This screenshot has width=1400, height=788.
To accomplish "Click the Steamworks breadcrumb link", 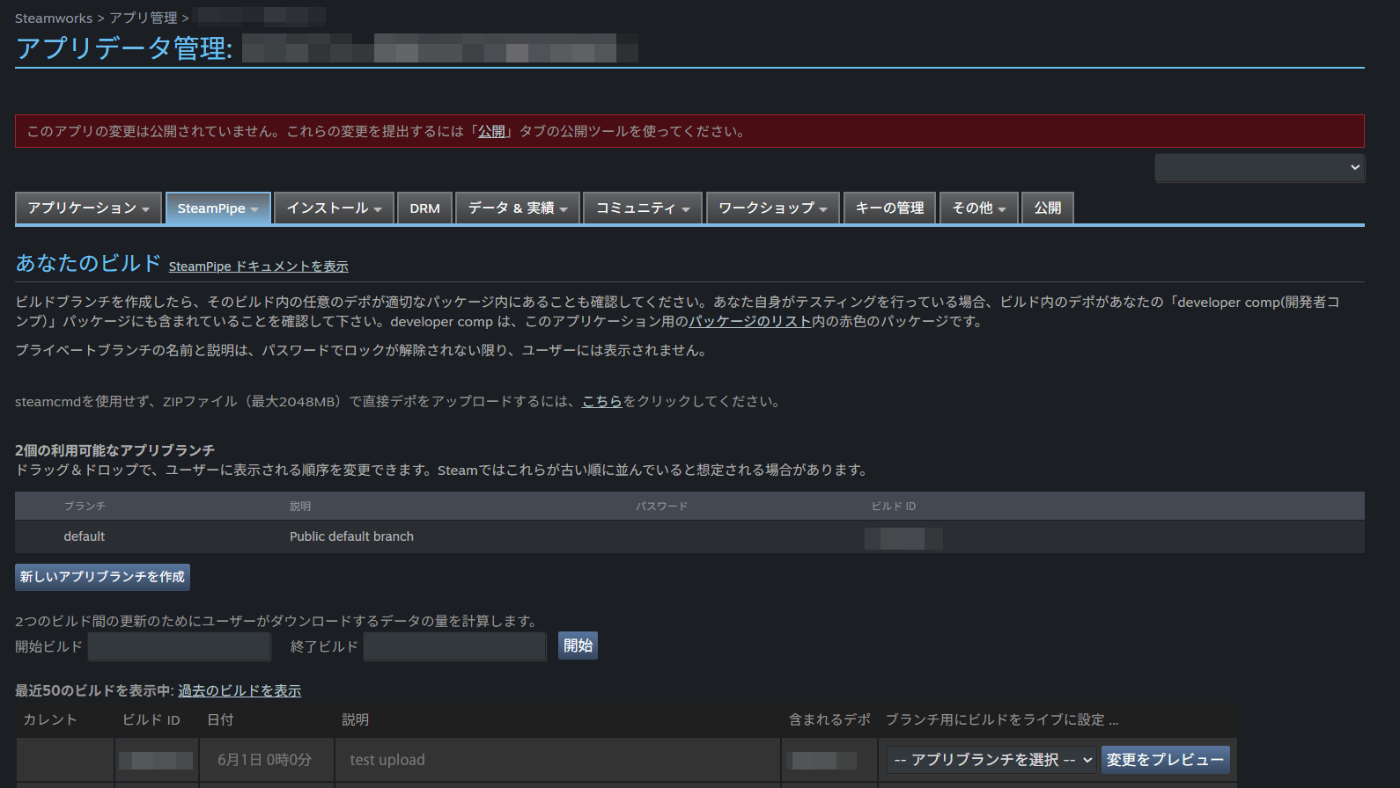I will (x=53, y=18).
